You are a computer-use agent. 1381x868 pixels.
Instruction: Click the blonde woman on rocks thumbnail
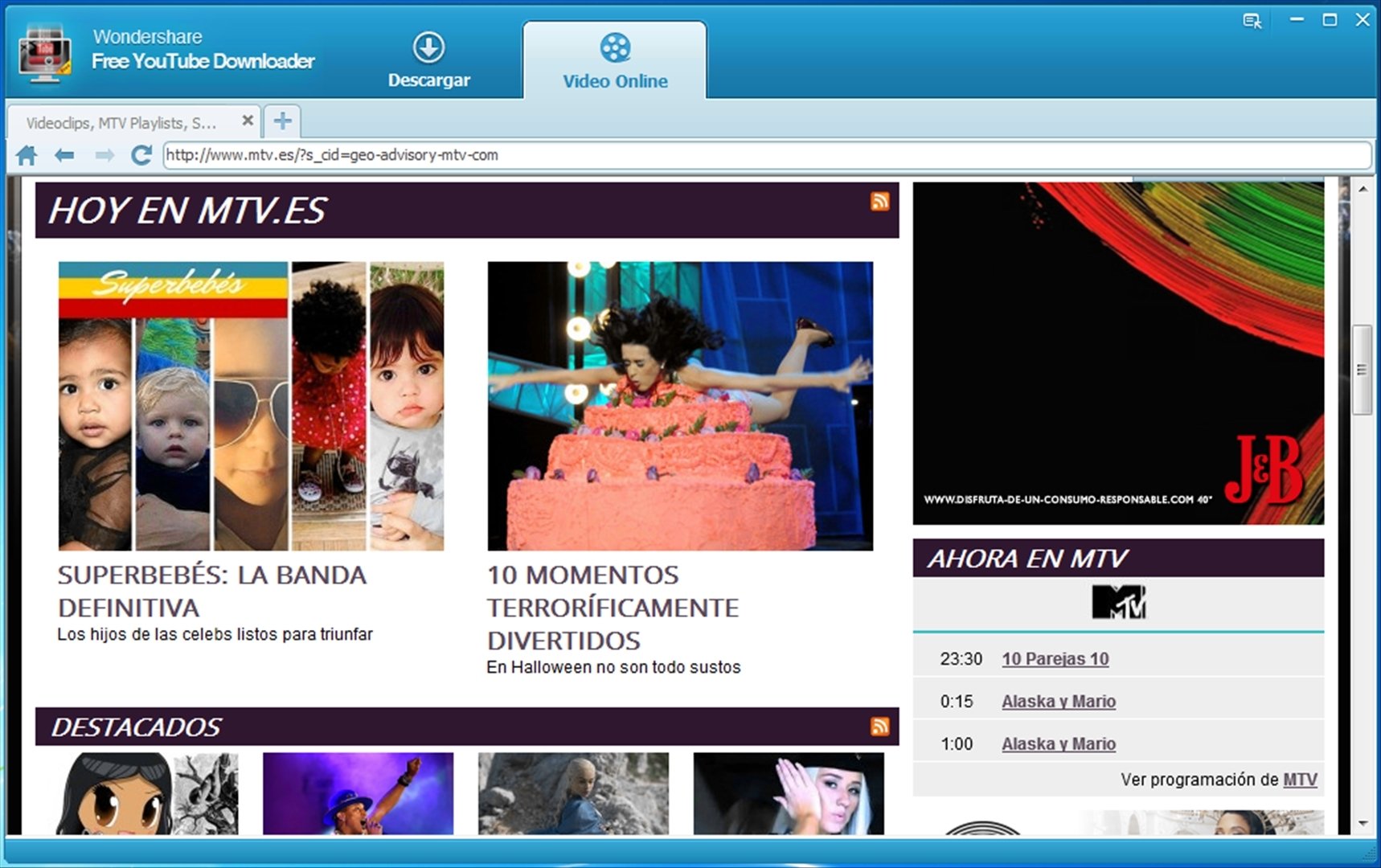coord(573,793)
